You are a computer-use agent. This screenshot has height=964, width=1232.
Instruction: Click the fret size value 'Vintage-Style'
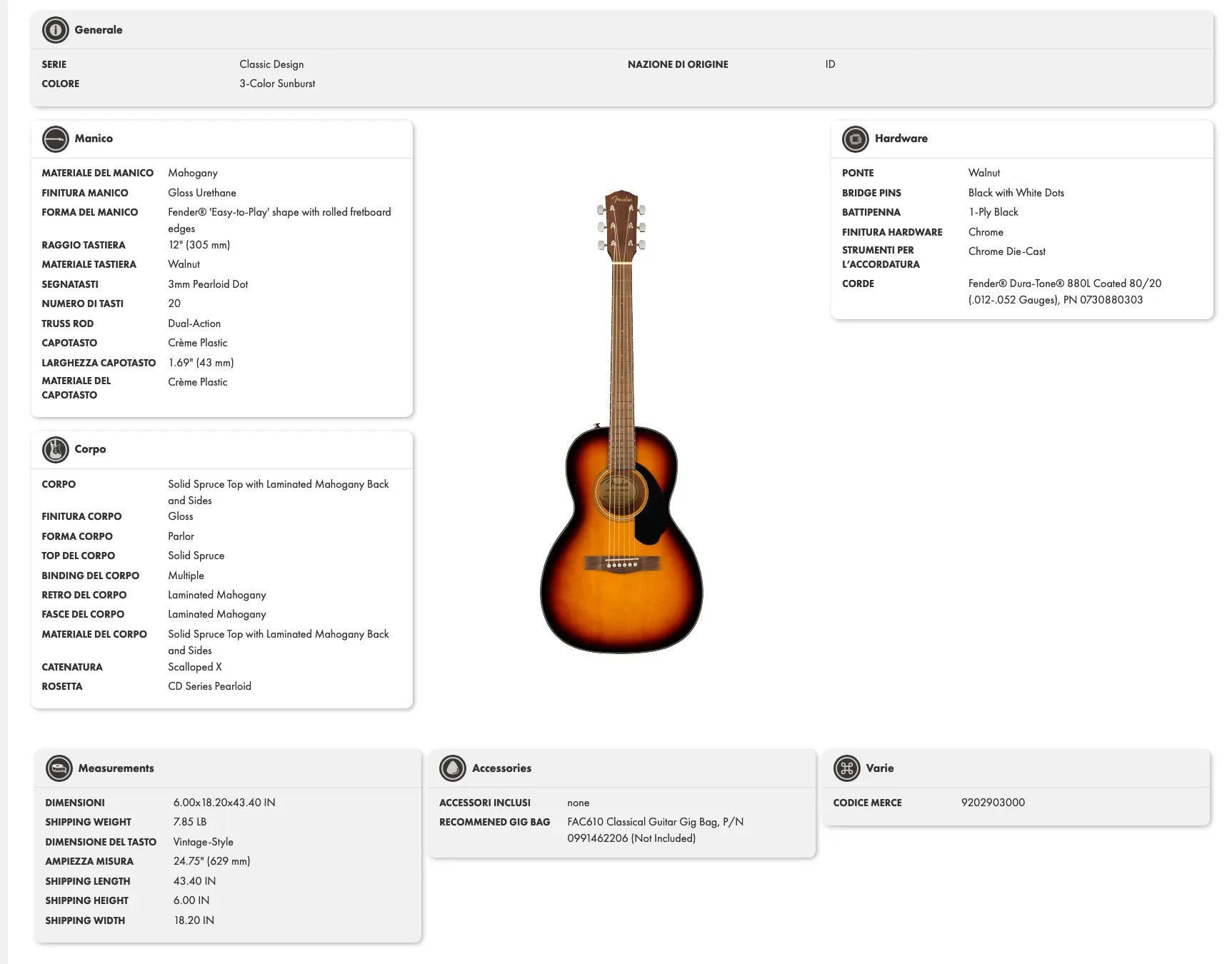tap(204, 842)
